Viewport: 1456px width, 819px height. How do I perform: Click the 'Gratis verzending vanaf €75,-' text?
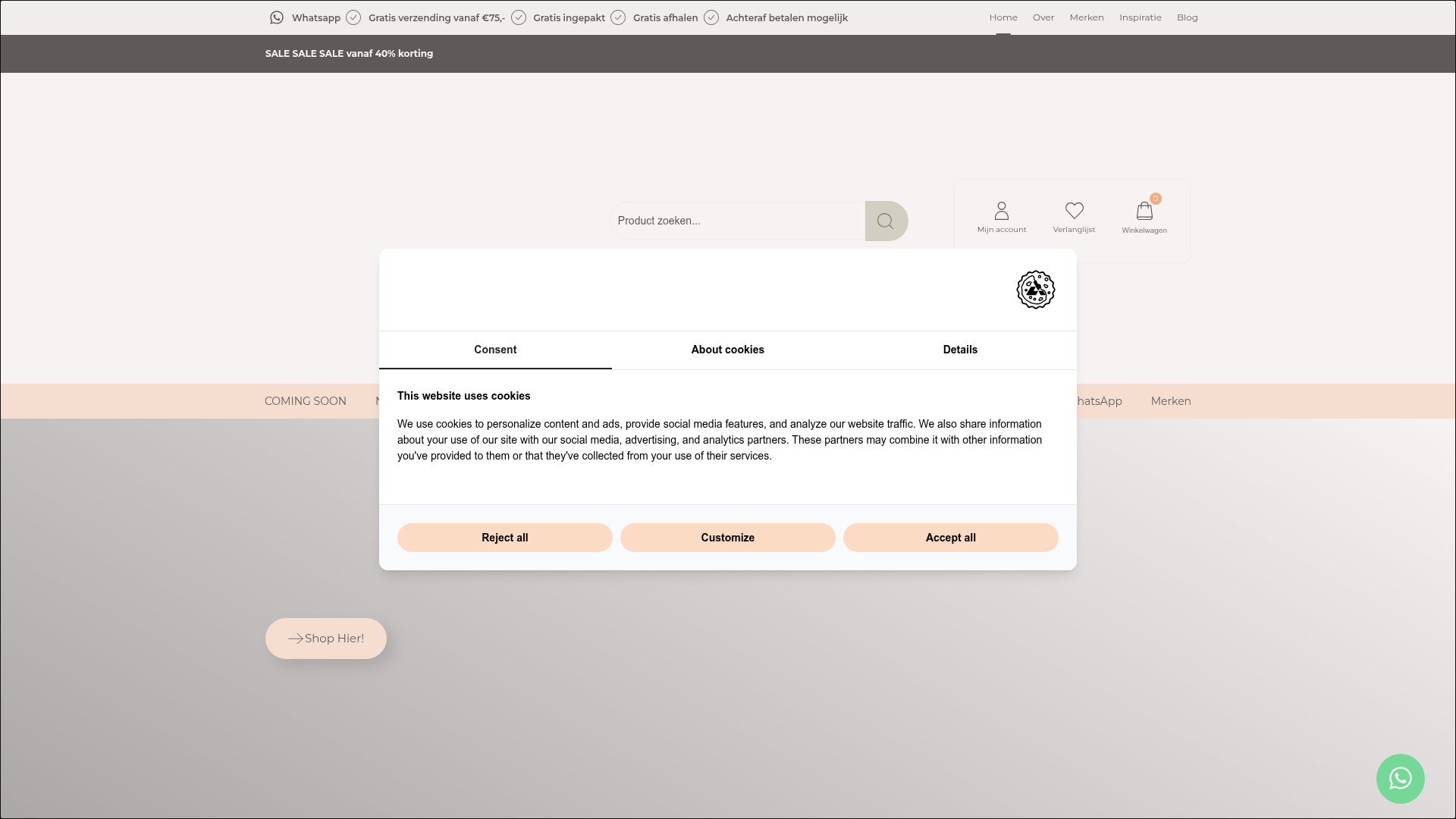[x=437, y=17]
